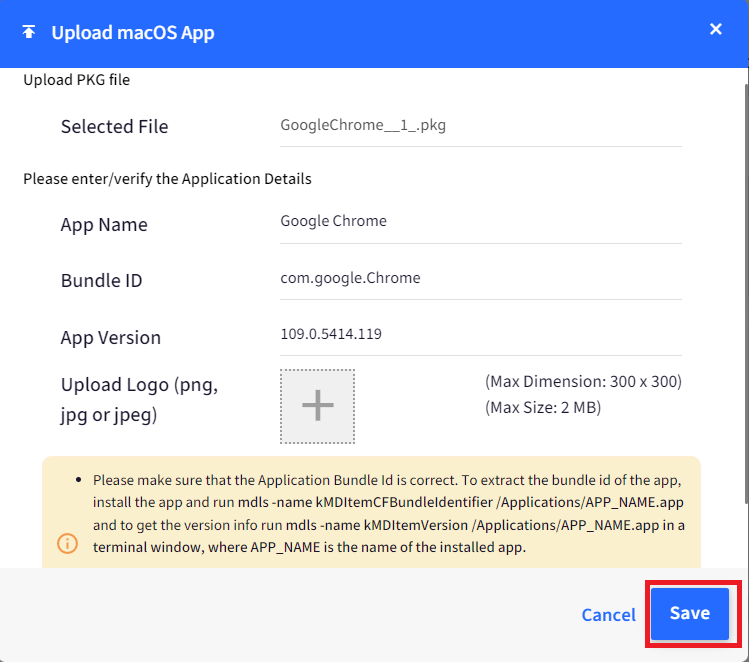Close the Upload macOS App dialog
Viewport: 749px width, 662px height.
716,29
